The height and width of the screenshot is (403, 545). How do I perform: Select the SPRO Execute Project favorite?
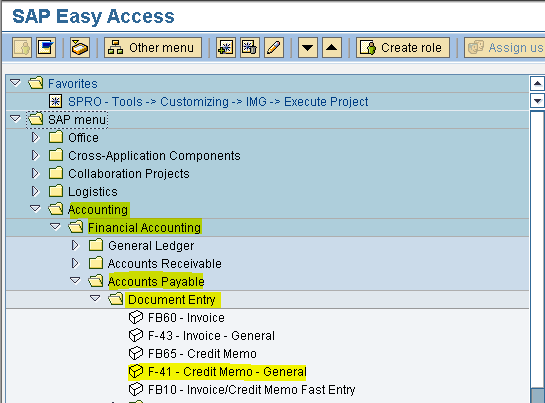pos(218,102)
